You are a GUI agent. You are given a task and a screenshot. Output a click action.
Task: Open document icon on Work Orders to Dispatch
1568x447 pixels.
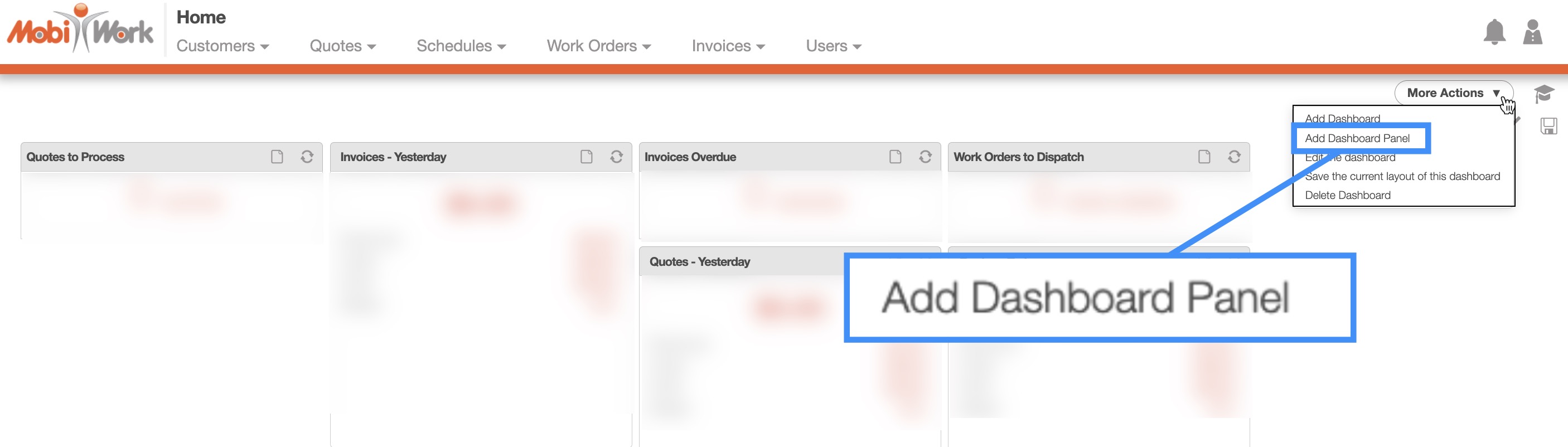[x=1204, y=157]
